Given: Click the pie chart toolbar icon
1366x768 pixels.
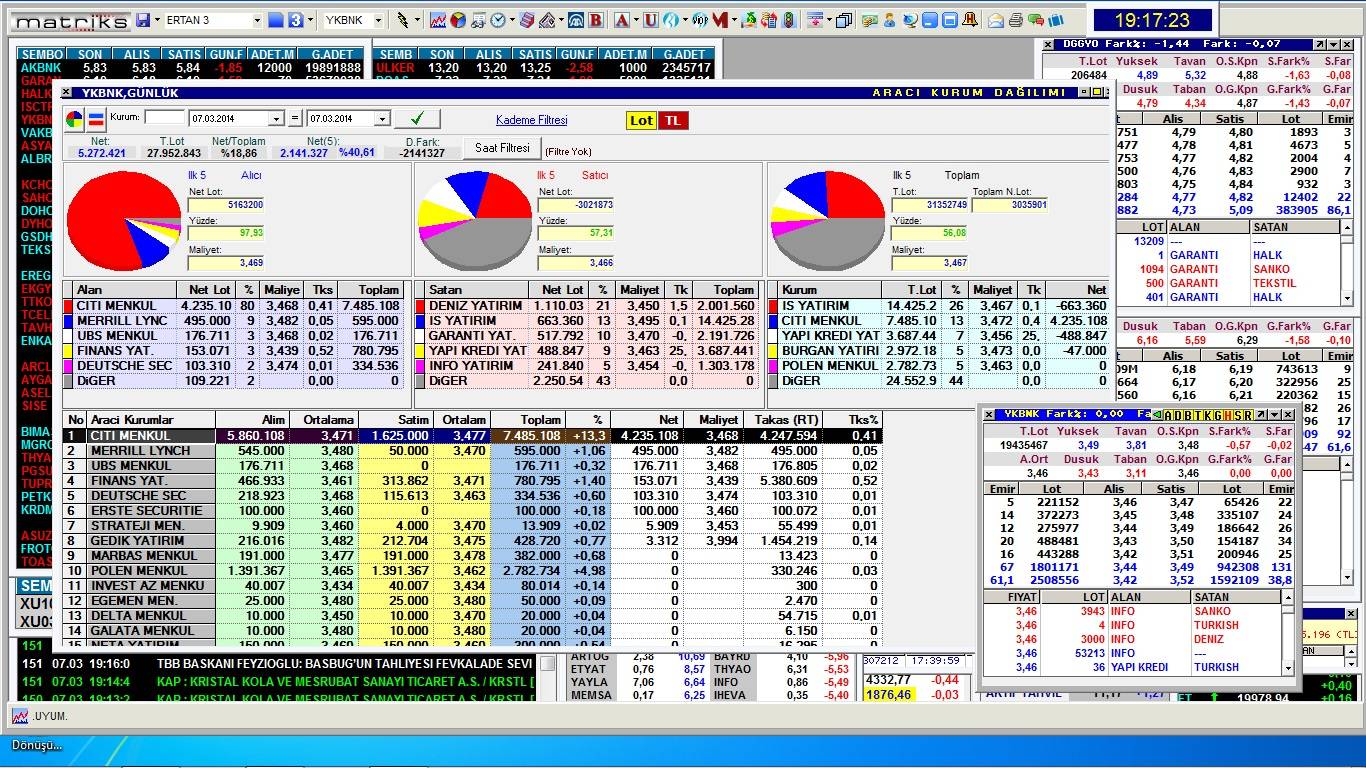Looking at the screenshot, I should click(458, 20).
